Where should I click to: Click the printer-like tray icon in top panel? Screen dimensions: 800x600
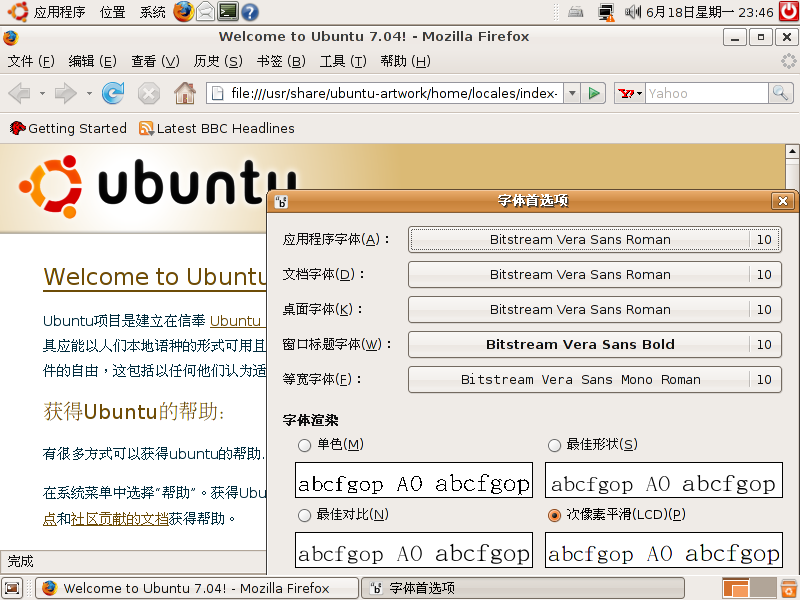click(x=576, y=11)
